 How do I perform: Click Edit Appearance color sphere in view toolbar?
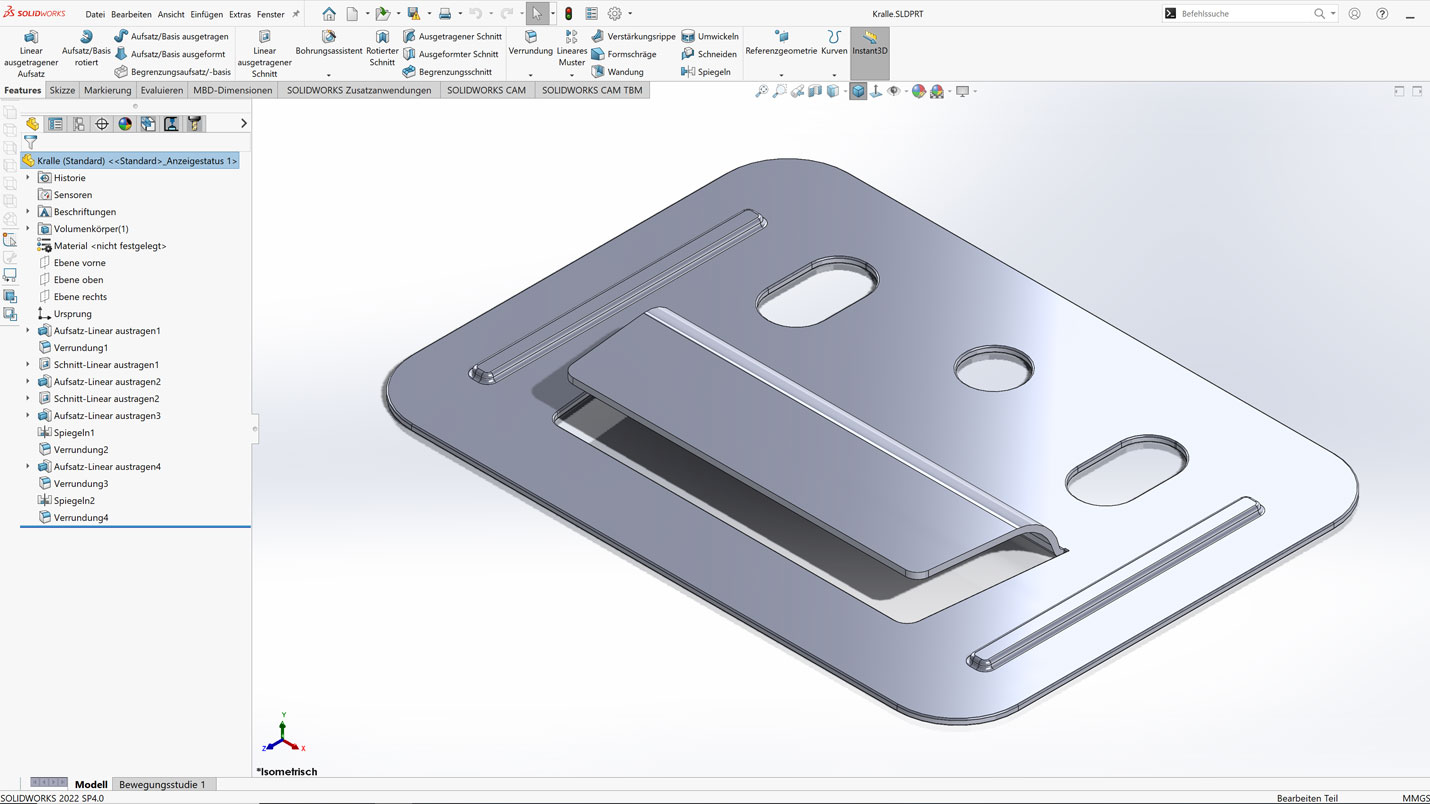(919, 91)
